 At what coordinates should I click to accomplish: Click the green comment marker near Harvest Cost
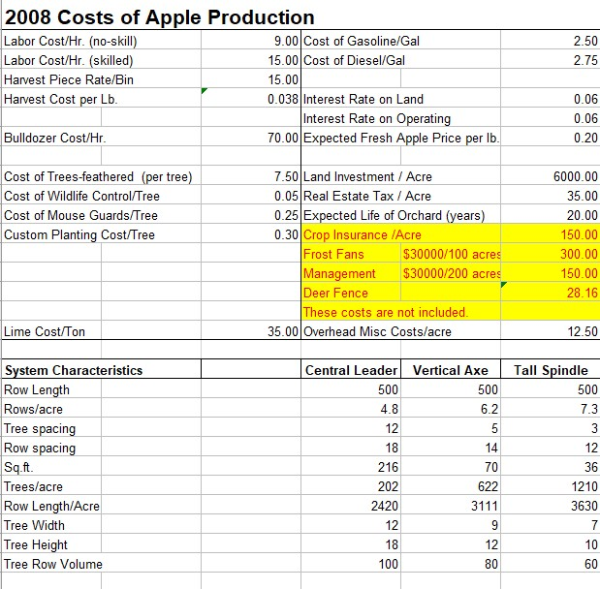pyautogui.click(x=204, y=90)
